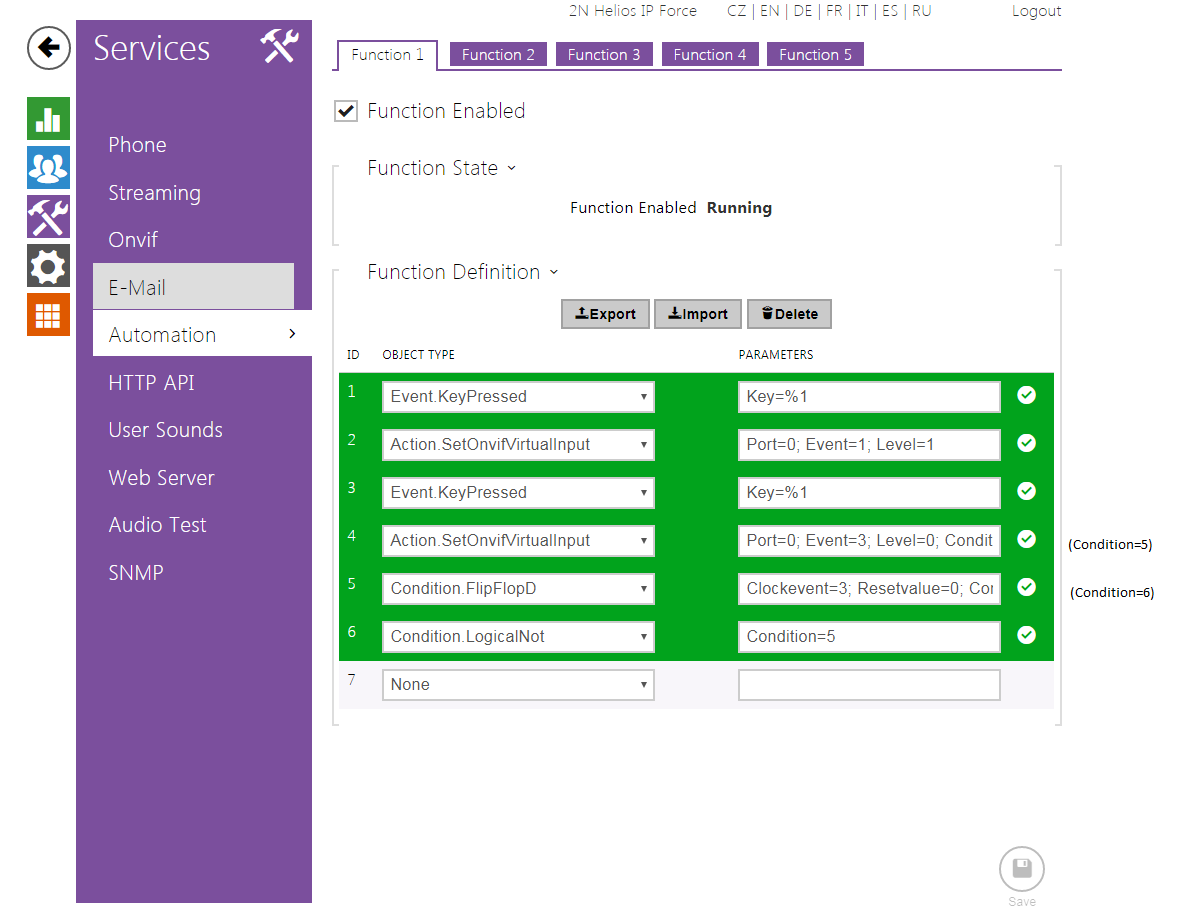Switch to the Function 3 tab

(x=603, y=55)
